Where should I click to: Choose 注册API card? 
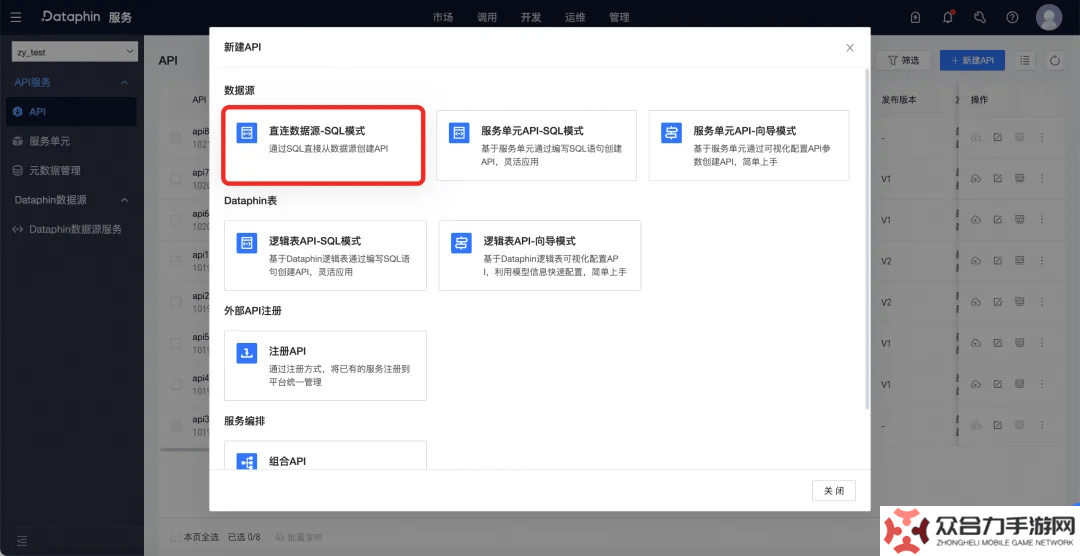click(325, 366)
